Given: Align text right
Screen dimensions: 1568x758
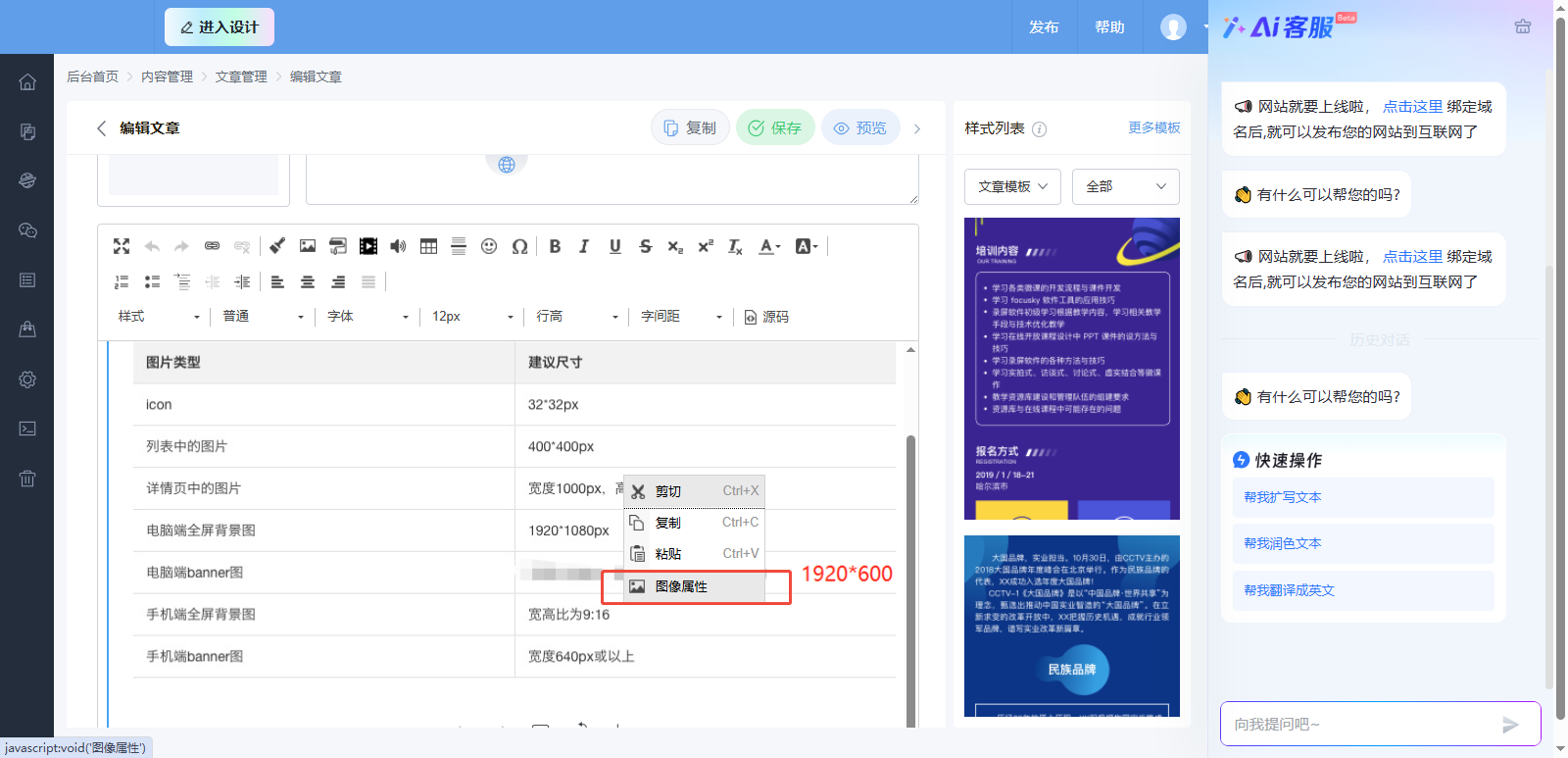Looking at the screenshot, I should [x=338, y=282].
